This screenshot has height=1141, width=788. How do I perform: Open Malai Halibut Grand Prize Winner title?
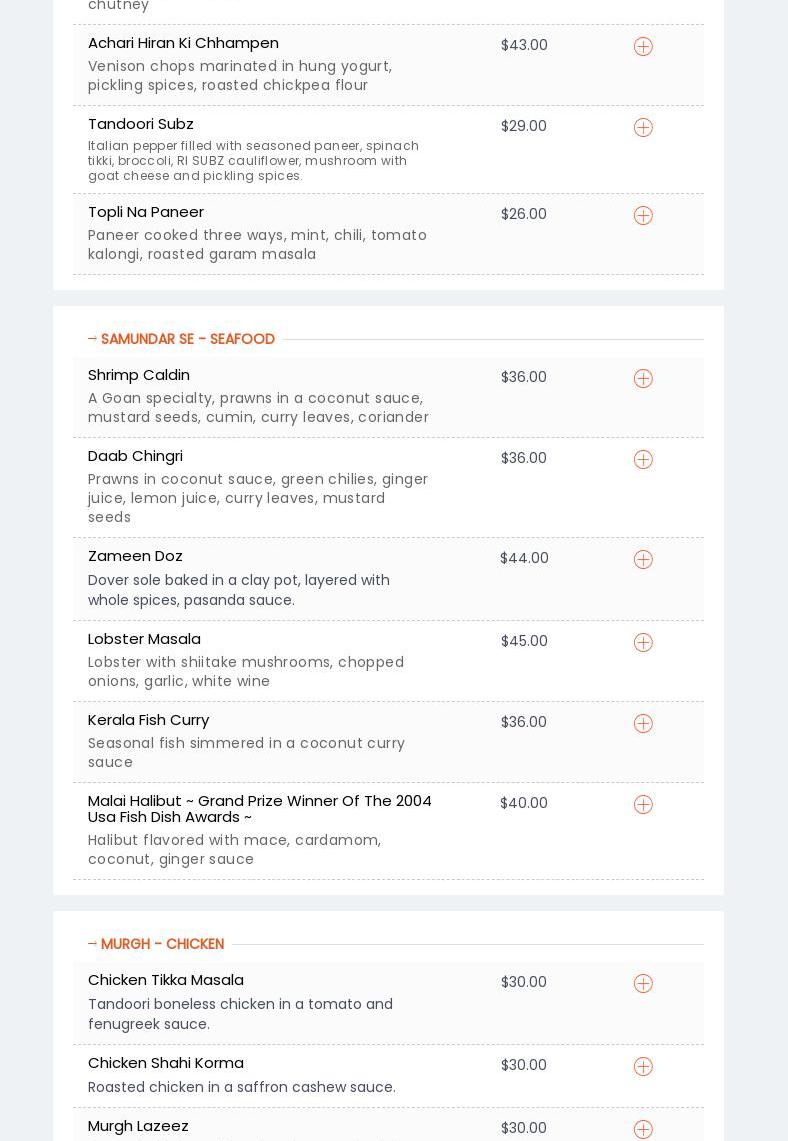click(259, 809)
